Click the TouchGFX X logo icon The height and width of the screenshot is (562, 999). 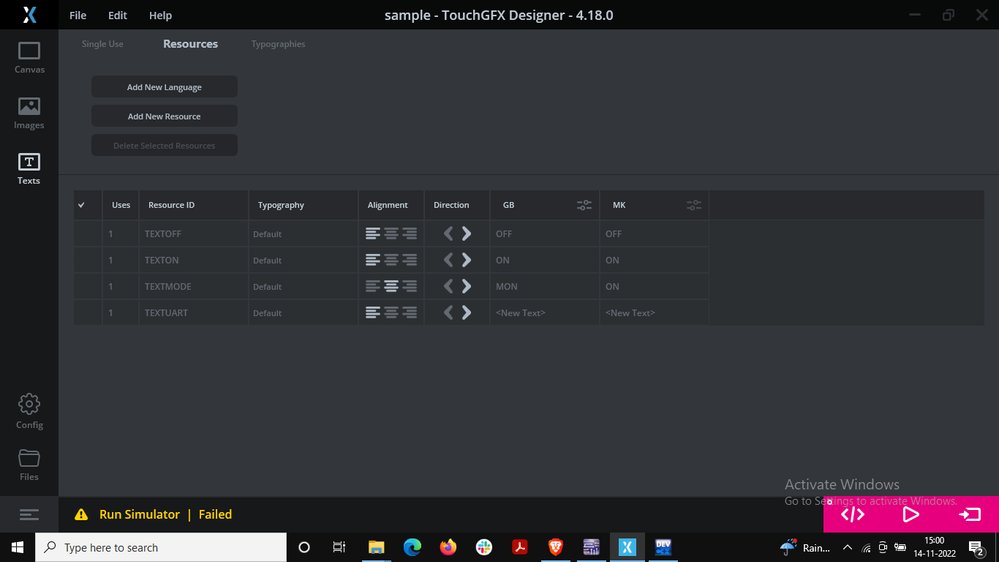(x=29, y=15)
